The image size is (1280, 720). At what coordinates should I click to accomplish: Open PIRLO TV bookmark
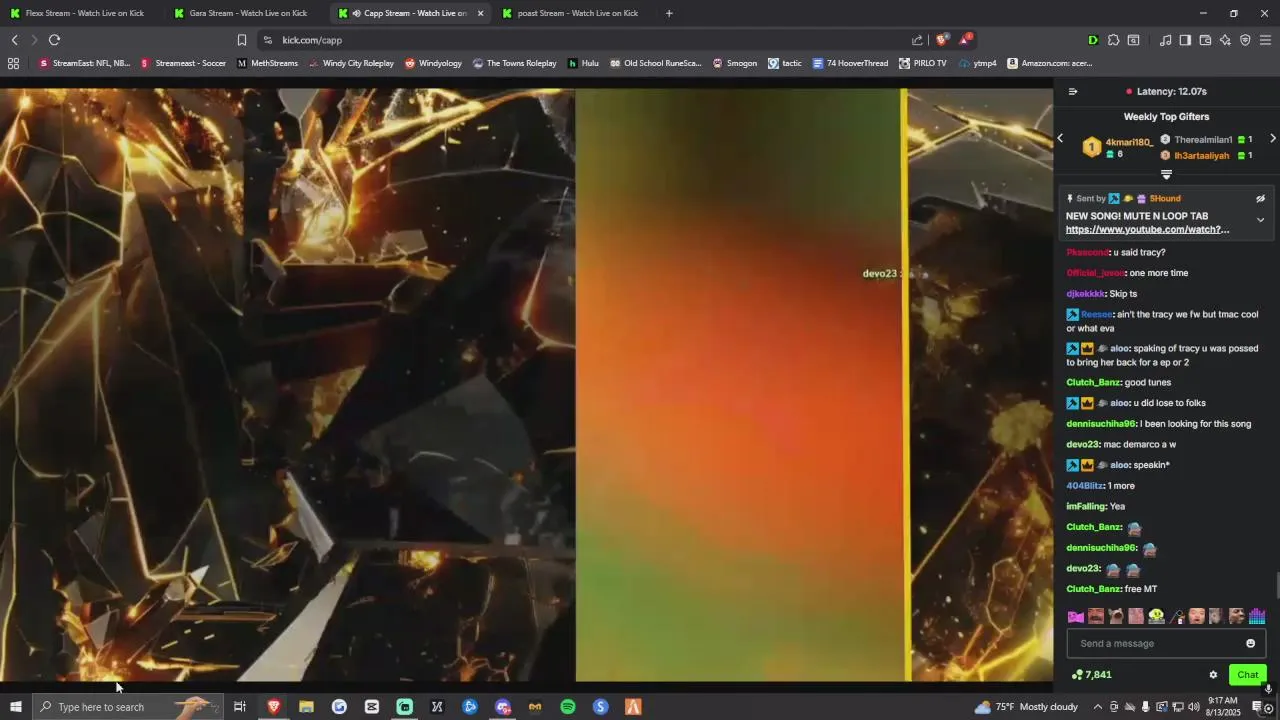(x=922, y=63)
